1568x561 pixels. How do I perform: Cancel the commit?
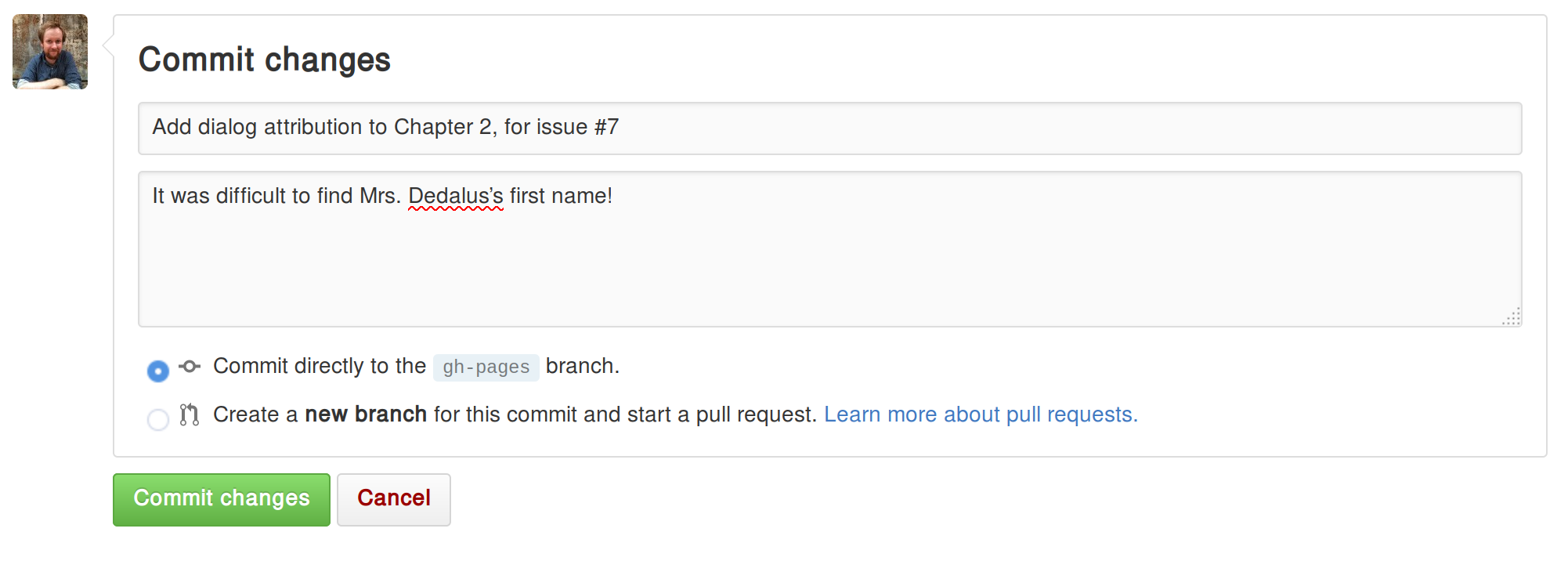pos(394,500)
